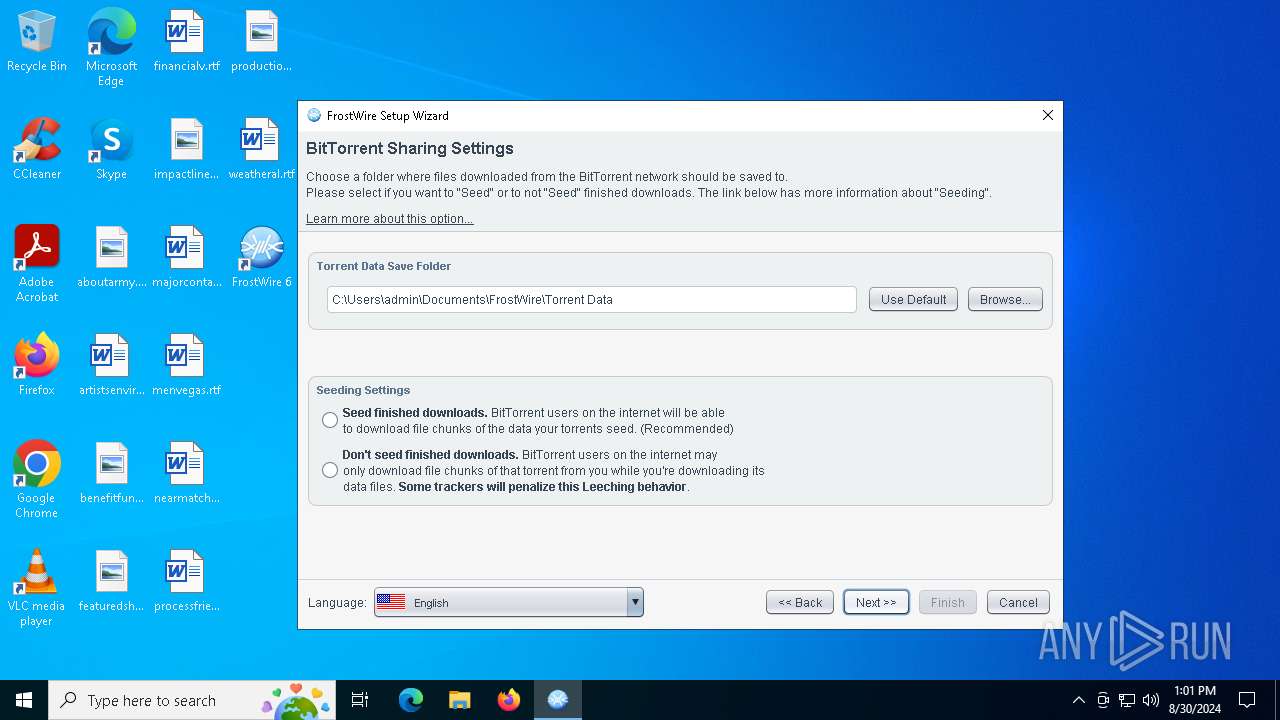Open the Firefox desktop shortcut
This screenshot has height=720, width=1280.
[x=37, y=366]
